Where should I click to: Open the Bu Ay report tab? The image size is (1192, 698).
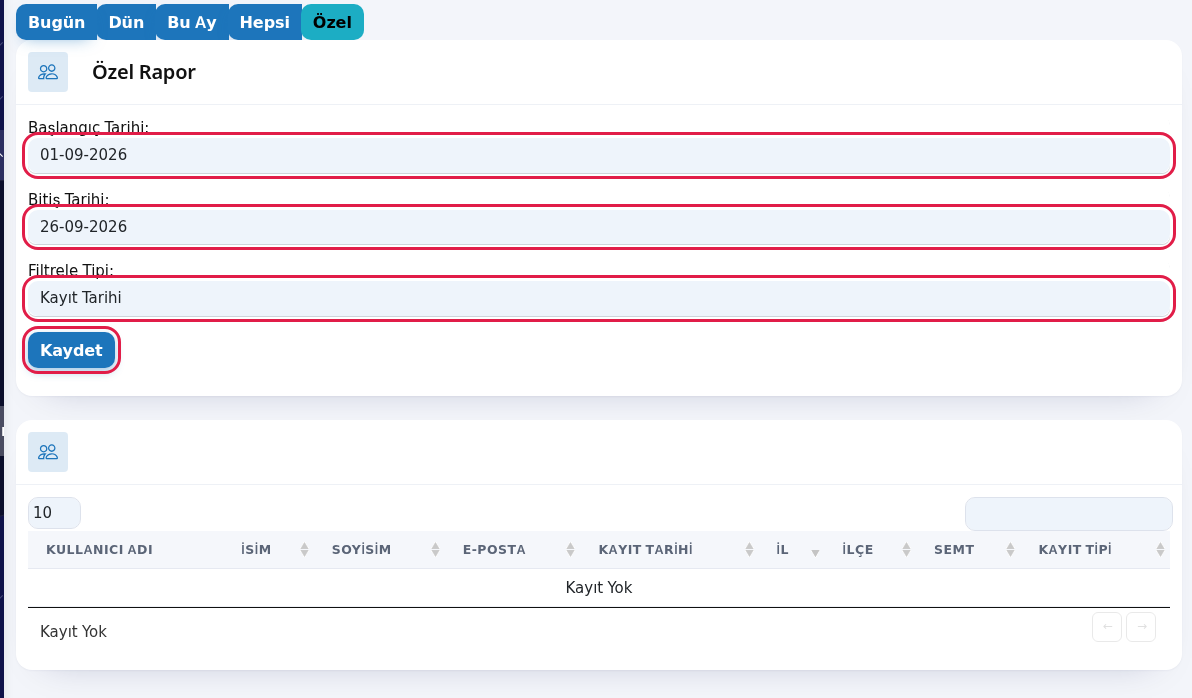point(192,22)
